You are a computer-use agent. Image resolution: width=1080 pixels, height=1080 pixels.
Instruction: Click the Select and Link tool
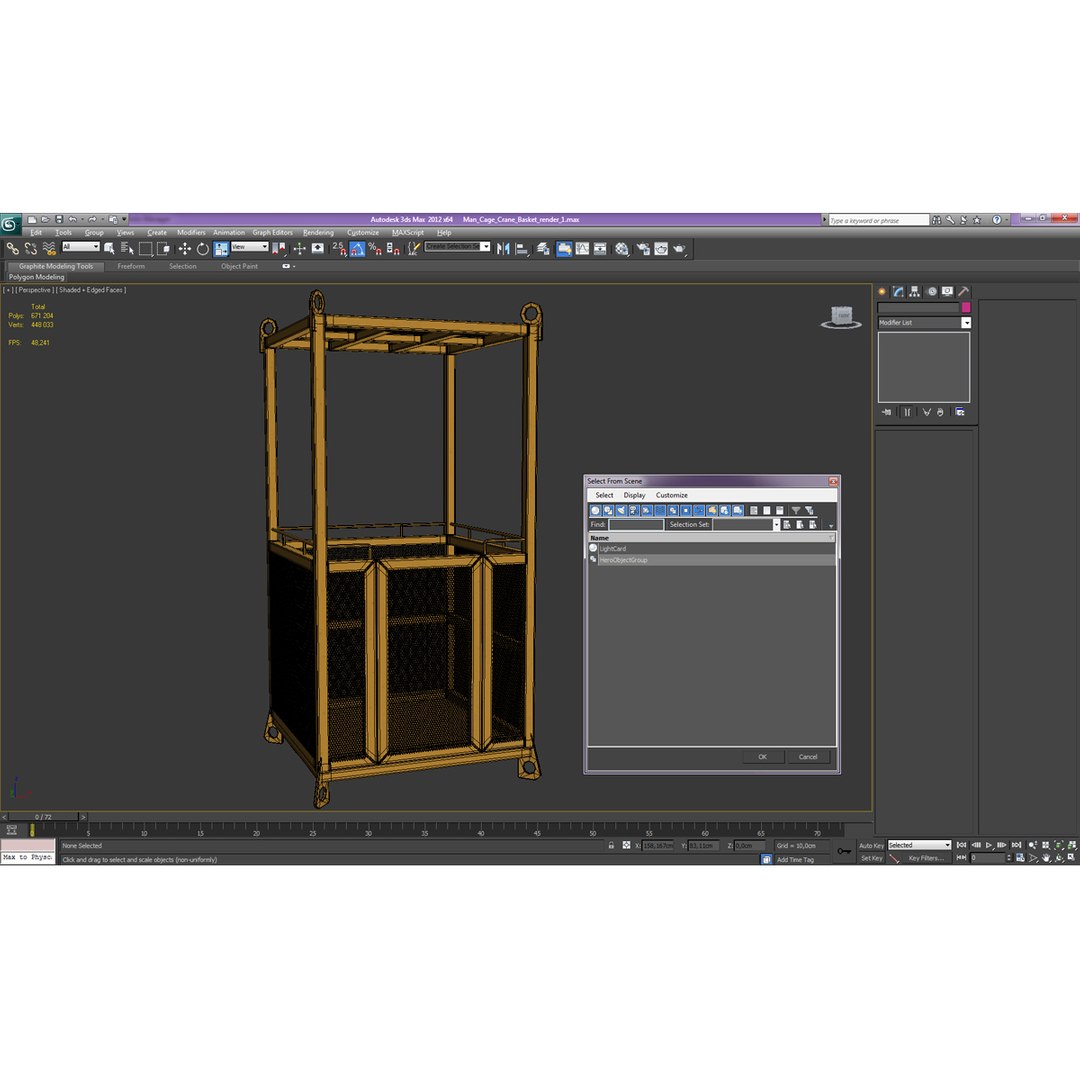[12, 249]
